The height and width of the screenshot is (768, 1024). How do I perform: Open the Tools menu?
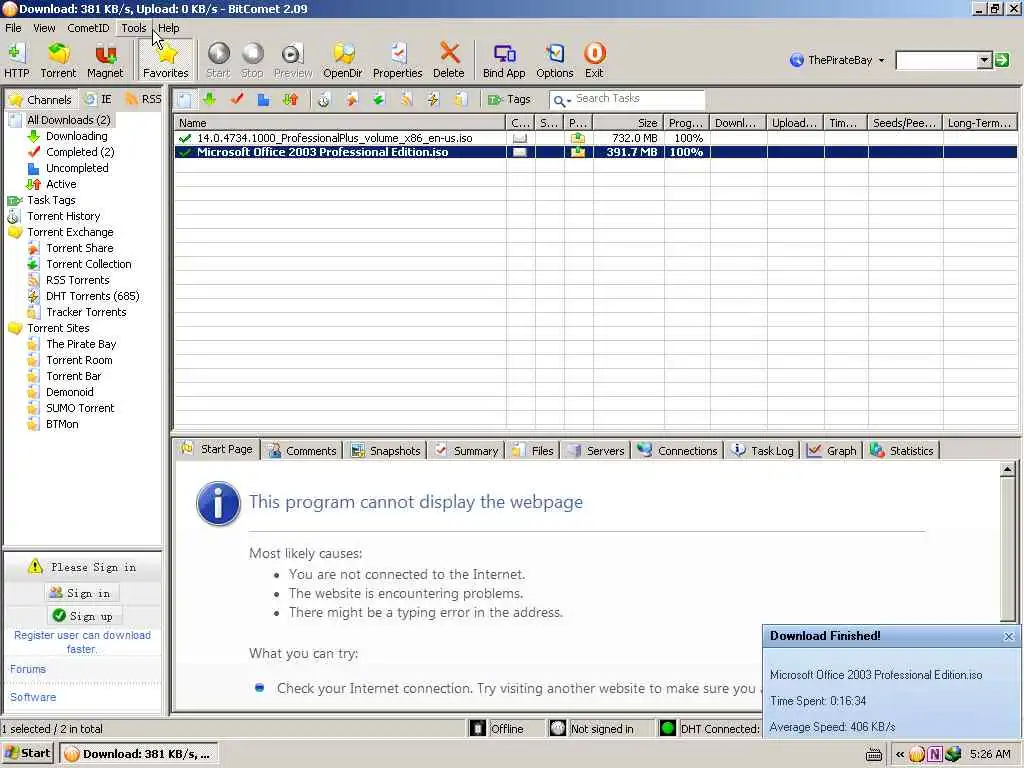(x=133, y=28)
